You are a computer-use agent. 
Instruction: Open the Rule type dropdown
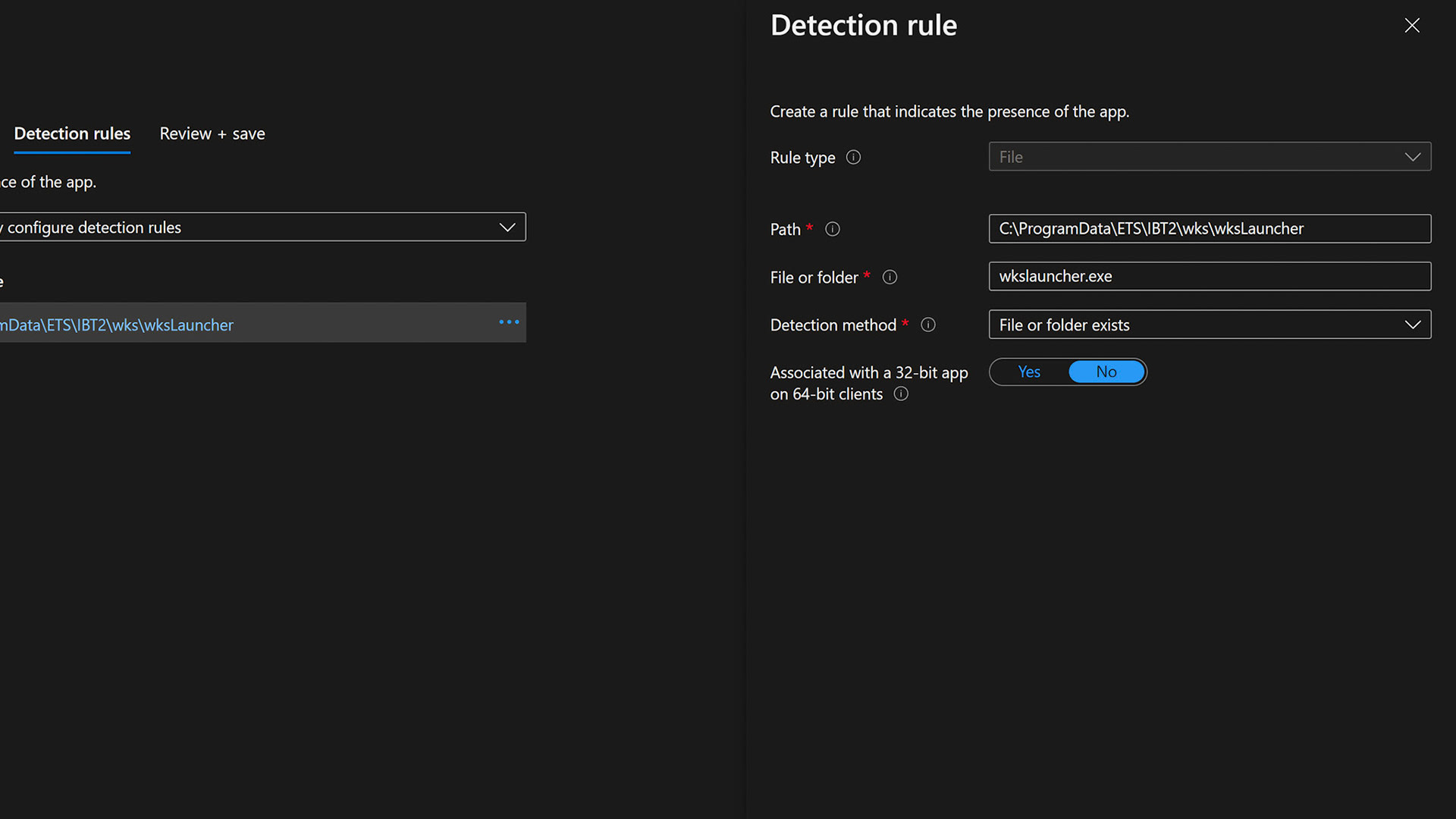click(x=1209, y=157)
